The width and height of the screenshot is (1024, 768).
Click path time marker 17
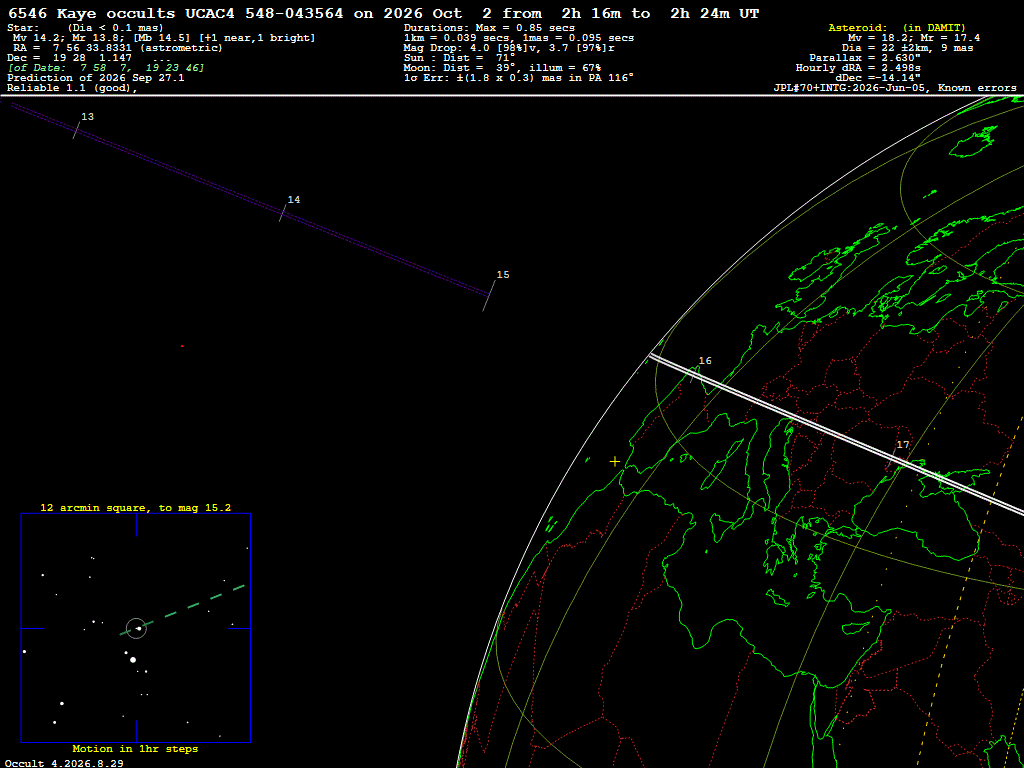point(893,457)
